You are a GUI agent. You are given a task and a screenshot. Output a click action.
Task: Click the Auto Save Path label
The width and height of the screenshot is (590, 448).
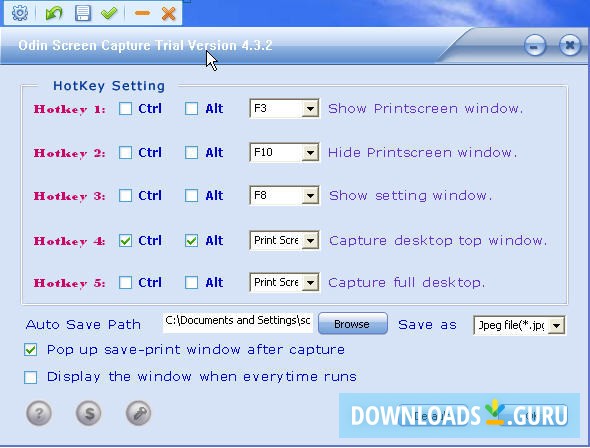pos(83,325)
